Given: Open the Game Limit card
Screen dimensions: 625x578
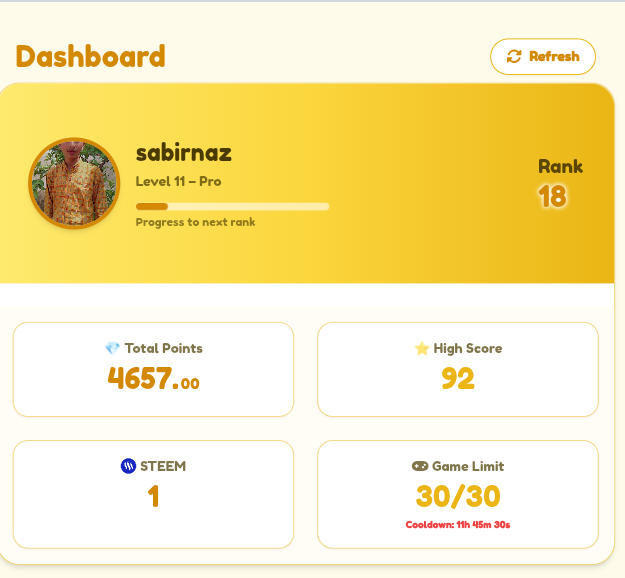Looking at the screenshot, I should (x=458, y=494).
